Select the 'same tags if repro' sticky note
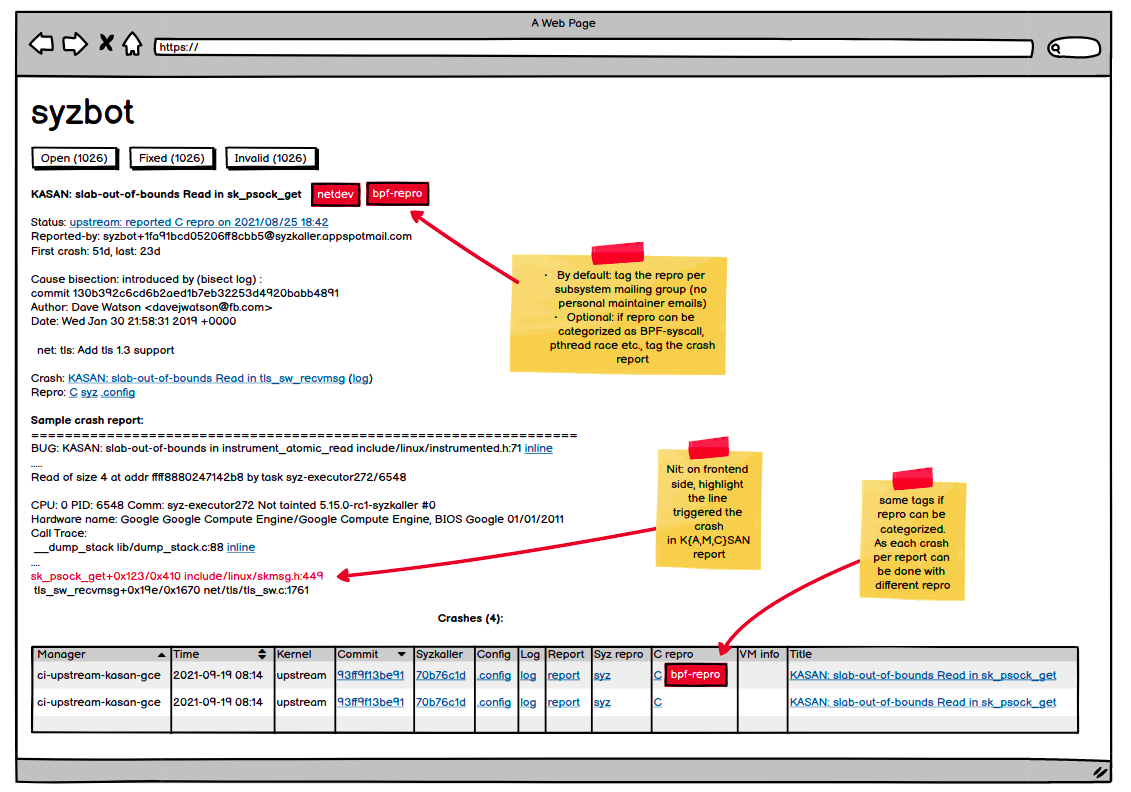 (912, 541)
